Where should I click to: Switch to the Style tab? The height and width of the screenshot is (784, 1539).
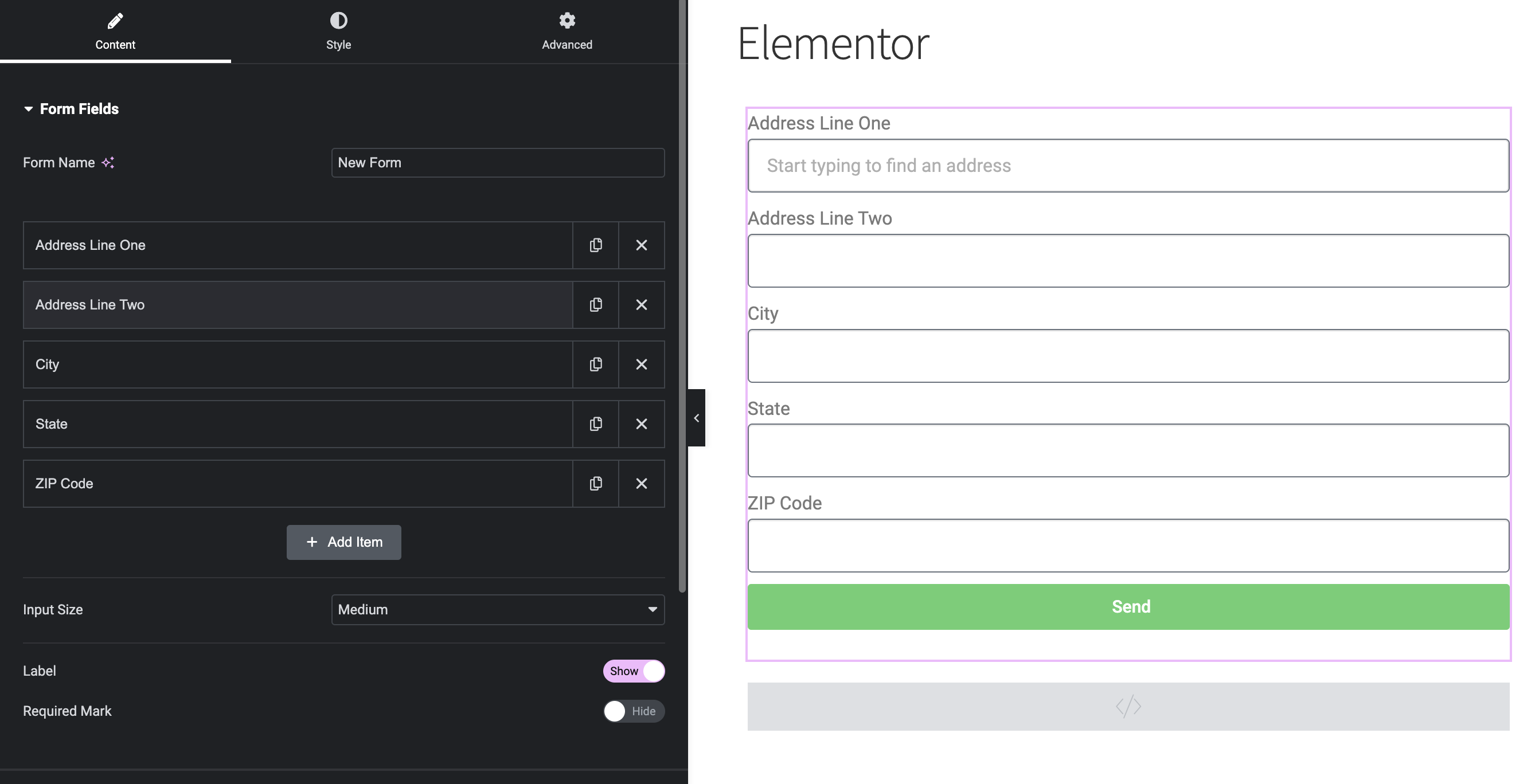338,31
